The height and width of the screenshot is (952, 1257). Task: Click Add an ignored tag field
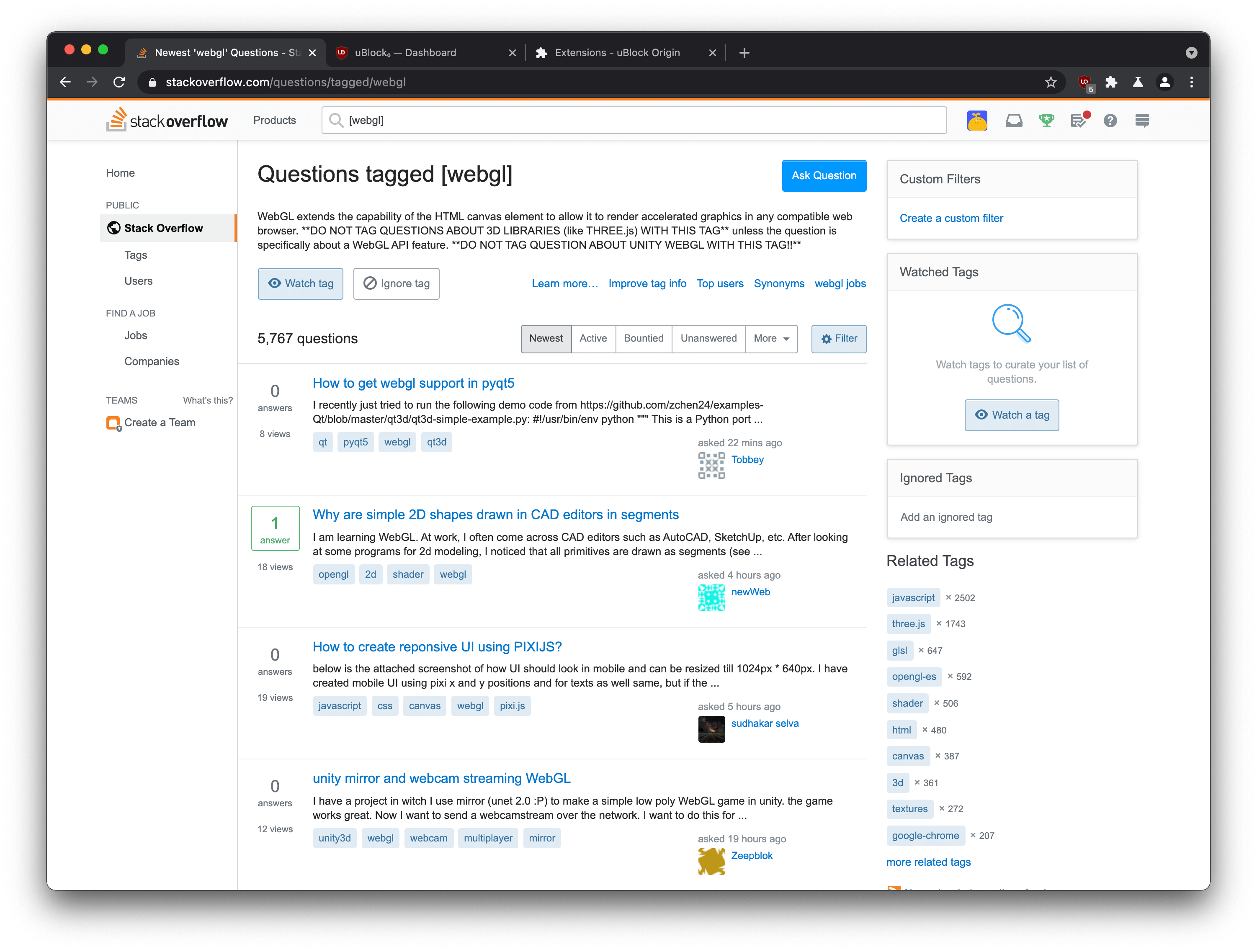click(1012, 517)
